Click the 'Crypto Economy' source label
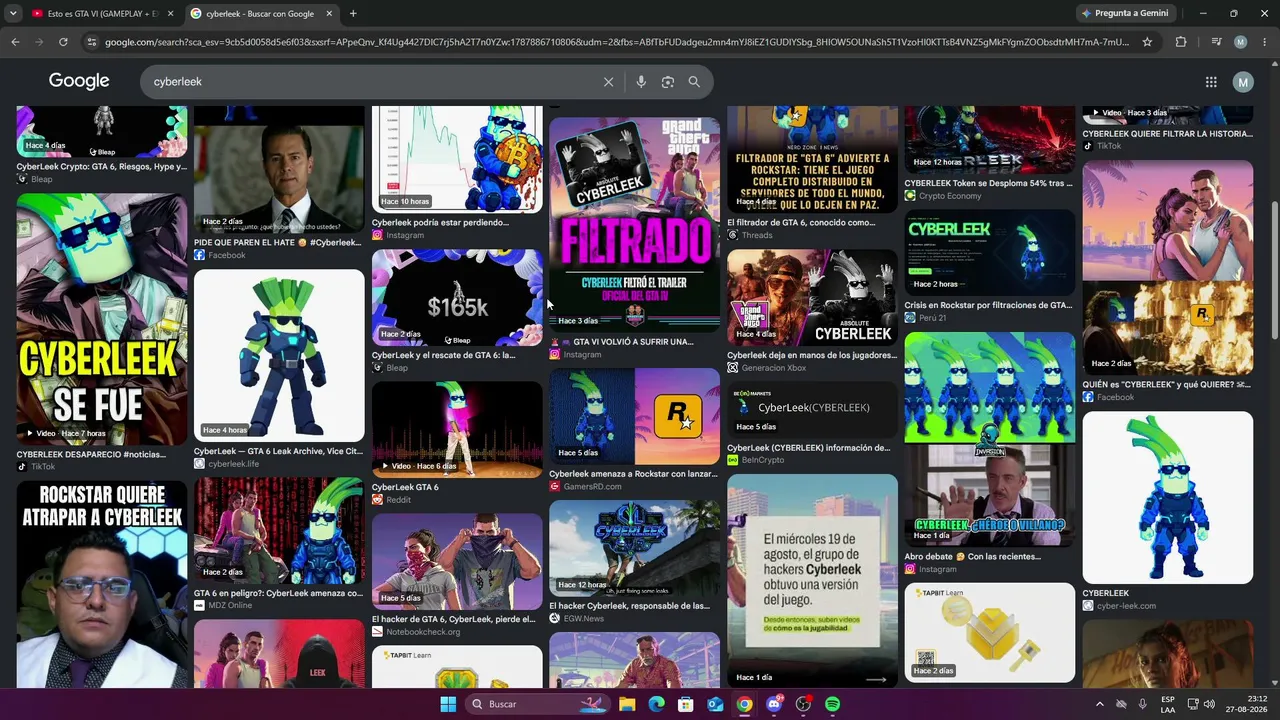Viewport: 1280px width, 720px height. pos(949,196)
